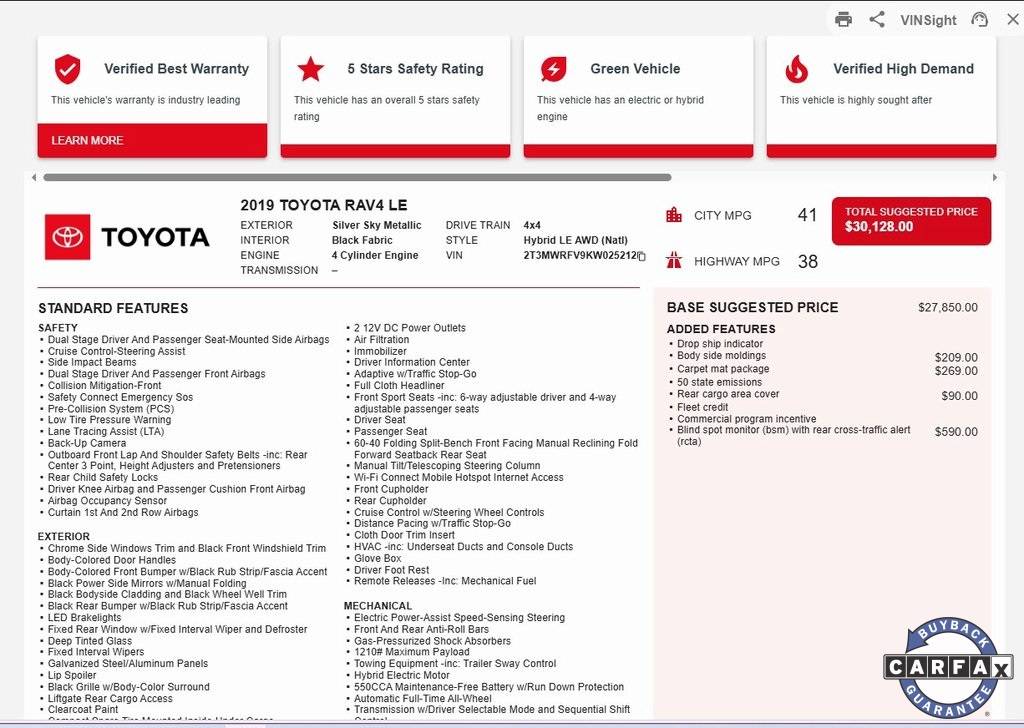Click 'Drop ship indicator' added feature
Image resolution: width=1024 pixels, height=728 pixels.
point(720,343)
